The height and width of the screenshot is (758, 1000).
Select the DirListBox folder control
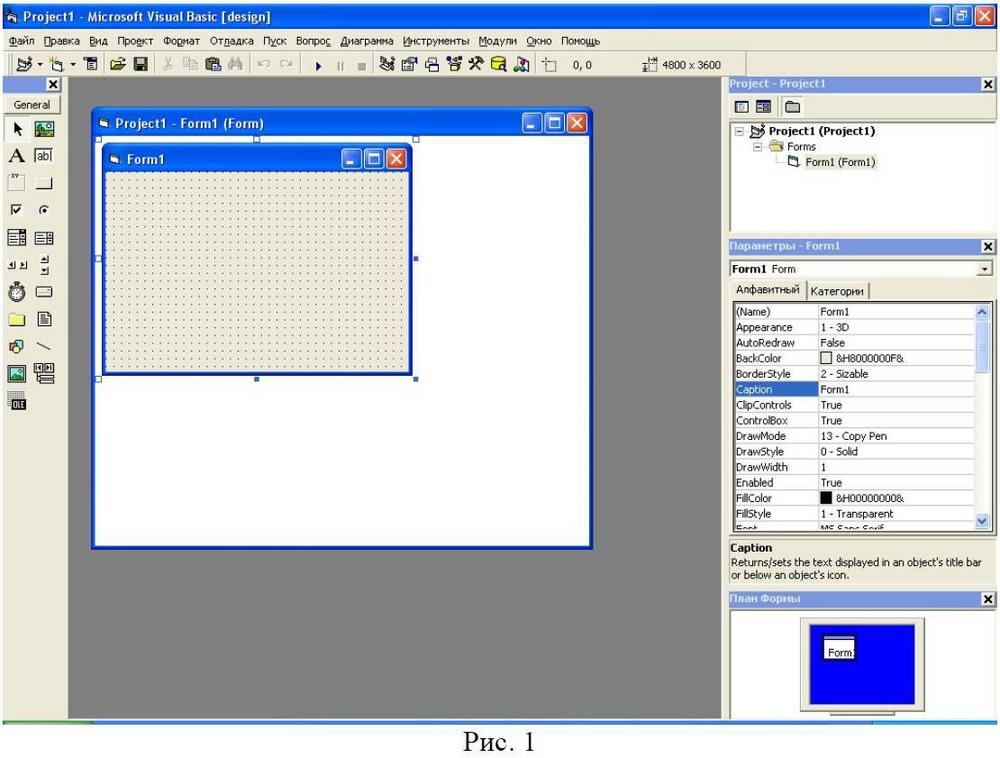click(x=17, y=319)
